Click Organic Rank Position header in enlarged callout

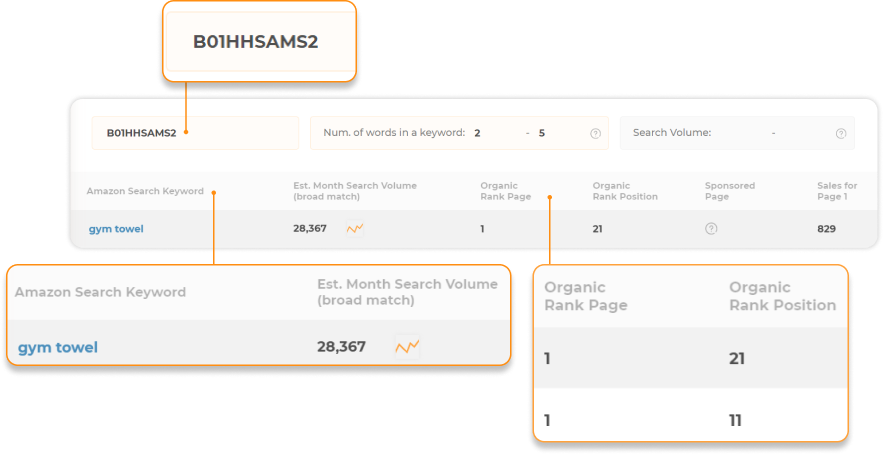tap(782, 296)
